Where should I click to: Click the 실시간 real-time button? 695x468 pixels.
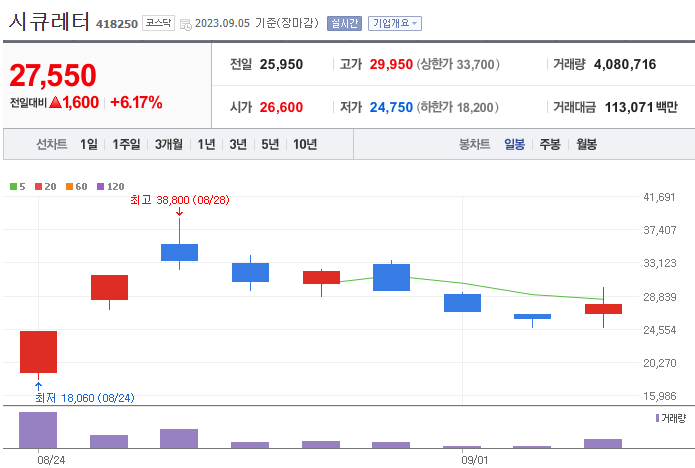(x=344, y=23)
